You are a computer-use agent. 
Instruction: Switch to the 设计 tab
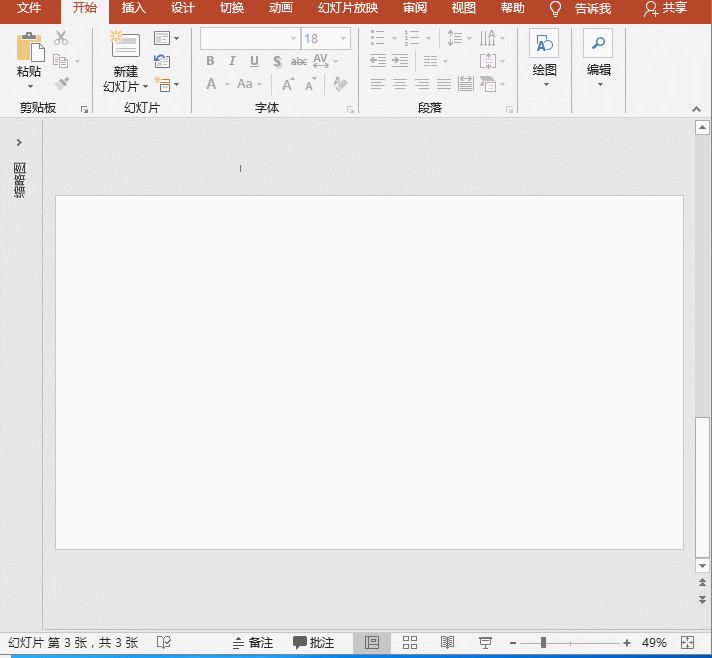(183, 8)
